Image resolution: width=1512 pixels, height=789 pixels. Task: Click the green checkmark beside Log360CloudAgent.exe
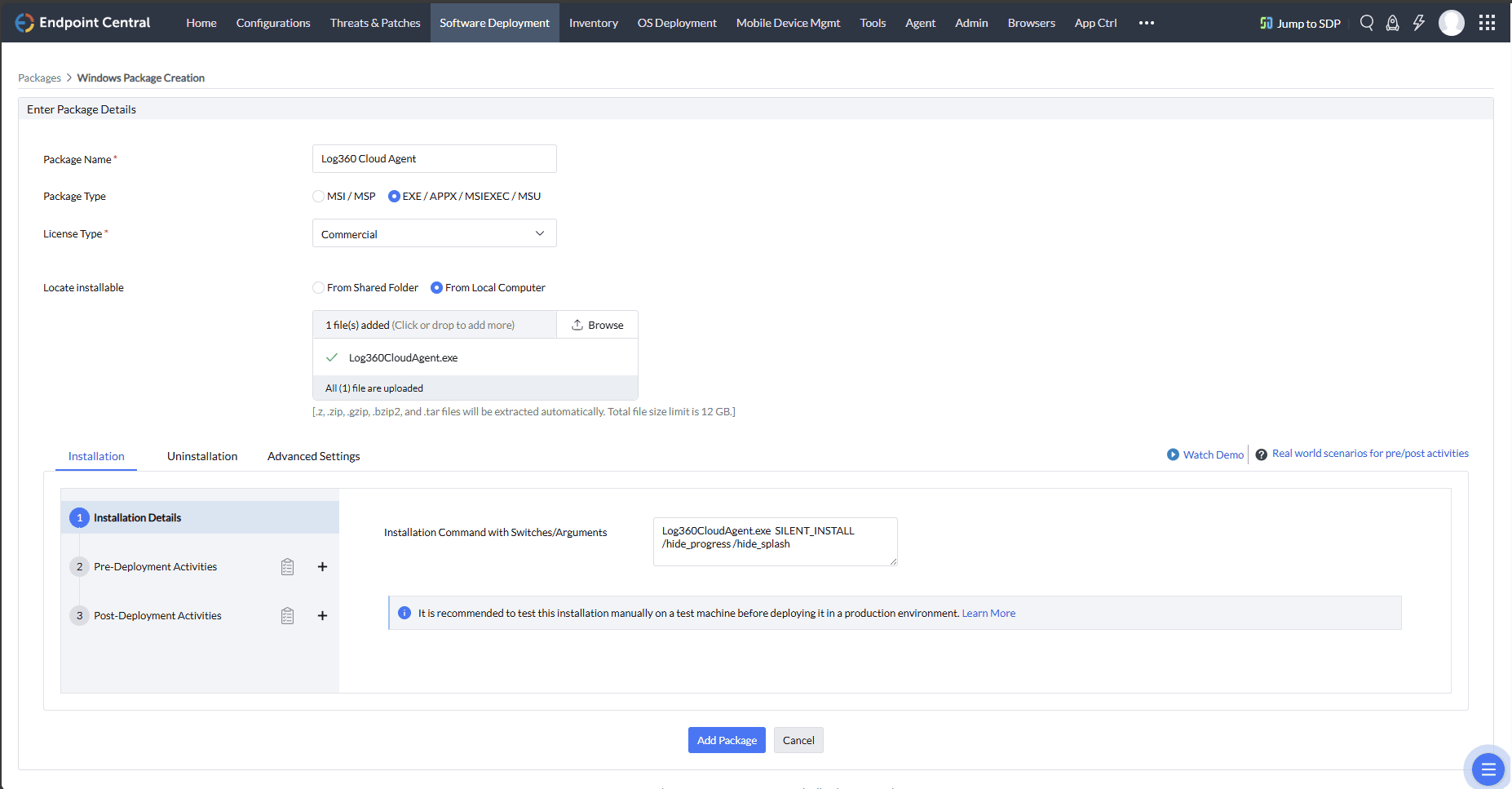pyautogui.click(x=332, y=357)
